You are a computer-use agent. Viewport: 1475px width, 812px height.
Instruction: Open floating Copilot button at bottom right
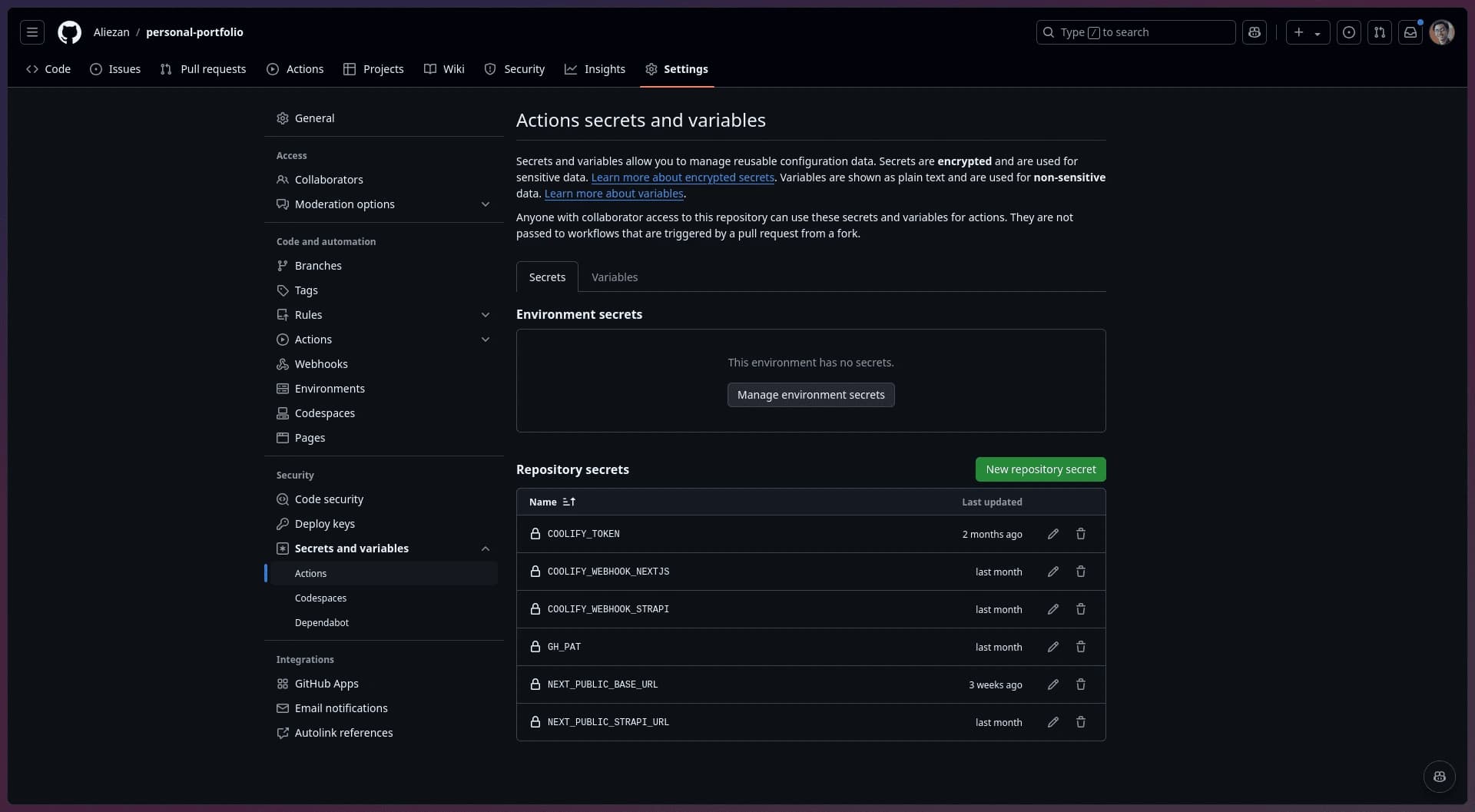pos(1440,777)
